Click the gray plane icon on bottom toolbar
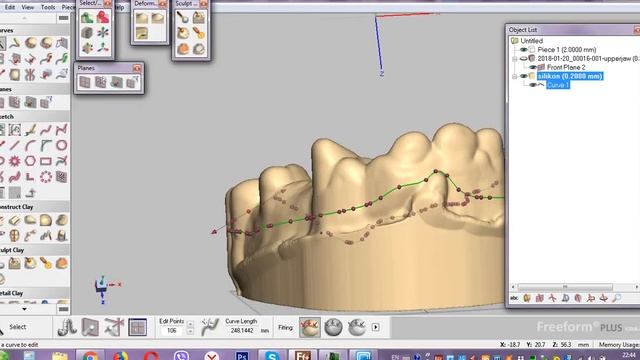This screenshot has width=640, height=360. [x=90, y=327]
